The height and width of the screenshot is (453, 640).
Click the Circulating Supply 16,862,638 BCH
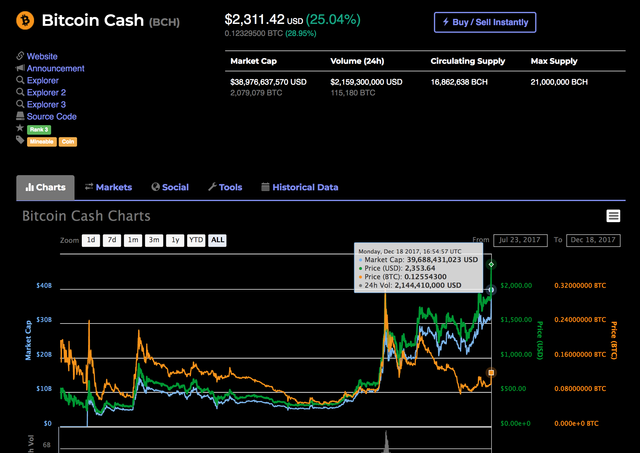pyautogui.click(x=459, y=82)
